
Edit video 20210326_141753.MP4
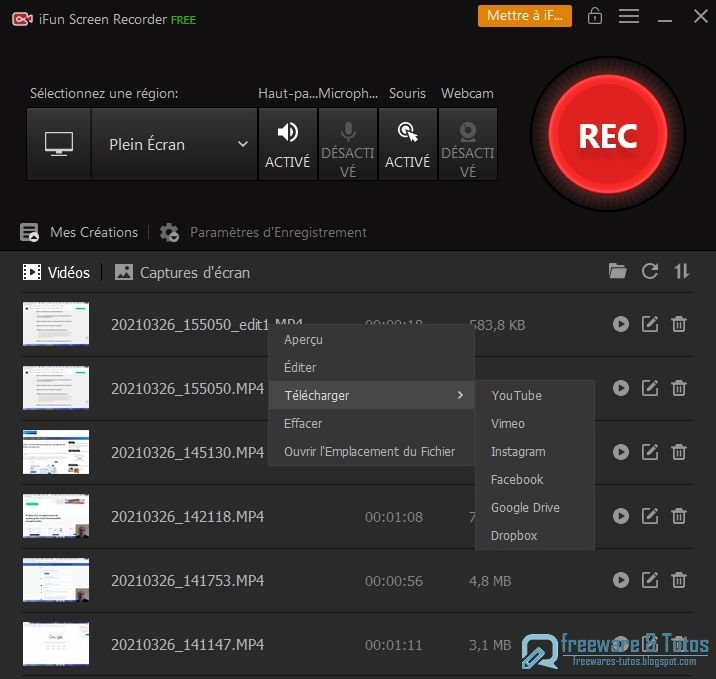coord(650,580)
